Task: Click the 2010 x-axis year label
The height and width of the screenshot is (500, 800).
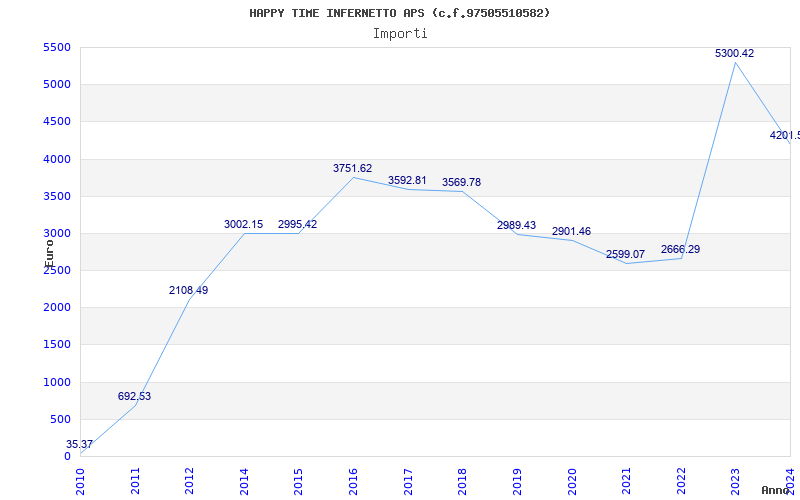Action: coord(80,481)
